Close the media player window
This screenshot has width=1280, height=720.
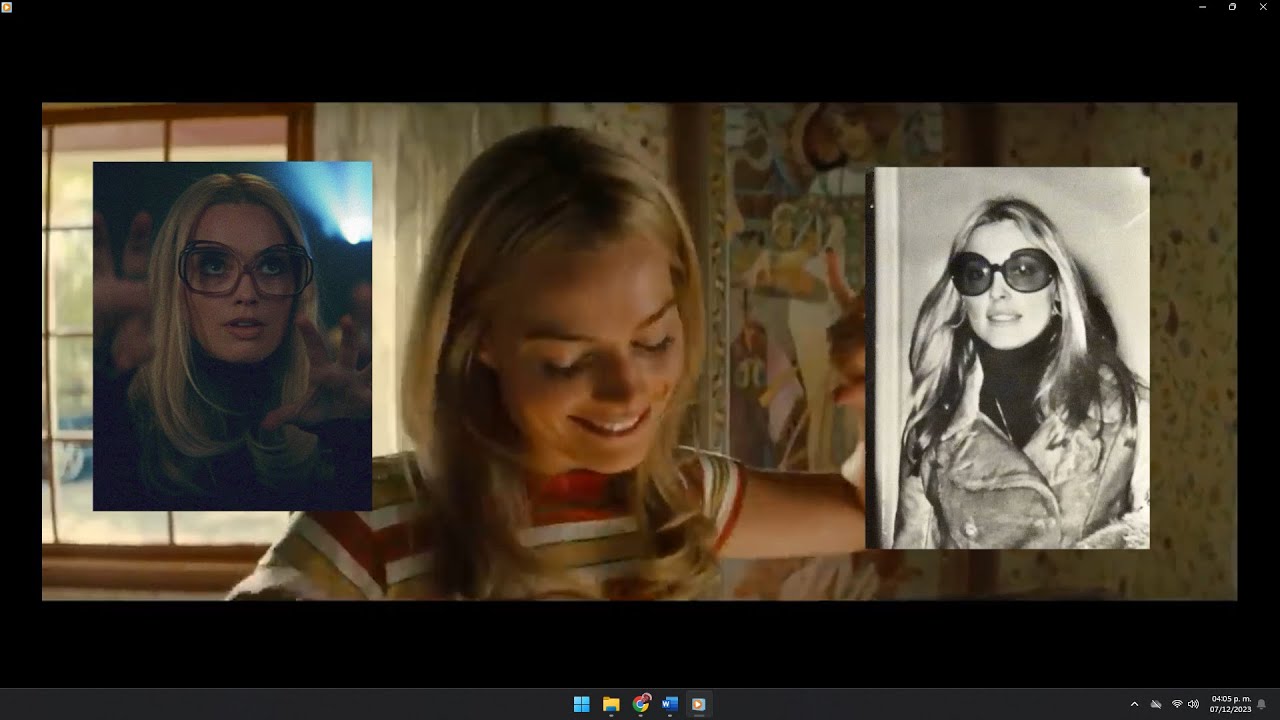click(x=1263, y=7)
